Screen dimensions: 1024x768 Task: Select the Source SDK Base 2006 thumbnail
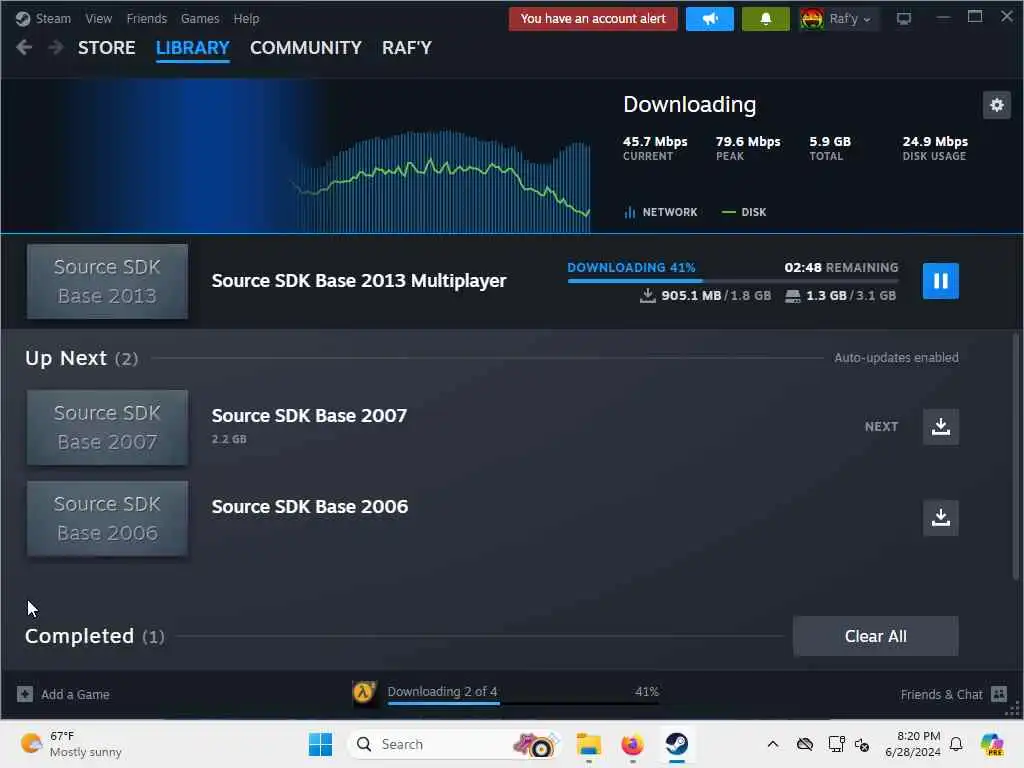pyautogui.click(x=107, y=519)
